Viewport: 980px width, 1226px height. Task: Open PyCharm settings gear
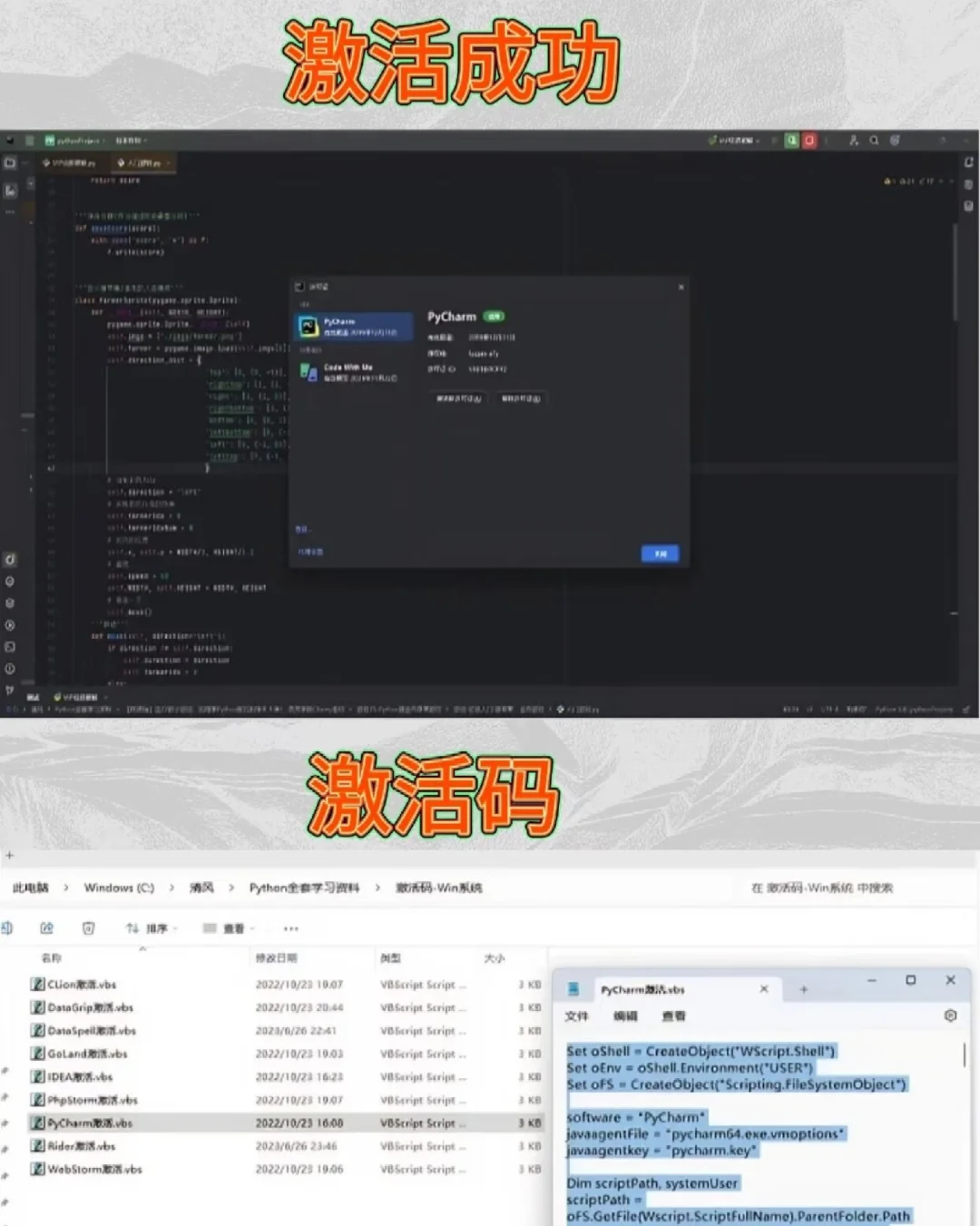[x=895, y=141]
